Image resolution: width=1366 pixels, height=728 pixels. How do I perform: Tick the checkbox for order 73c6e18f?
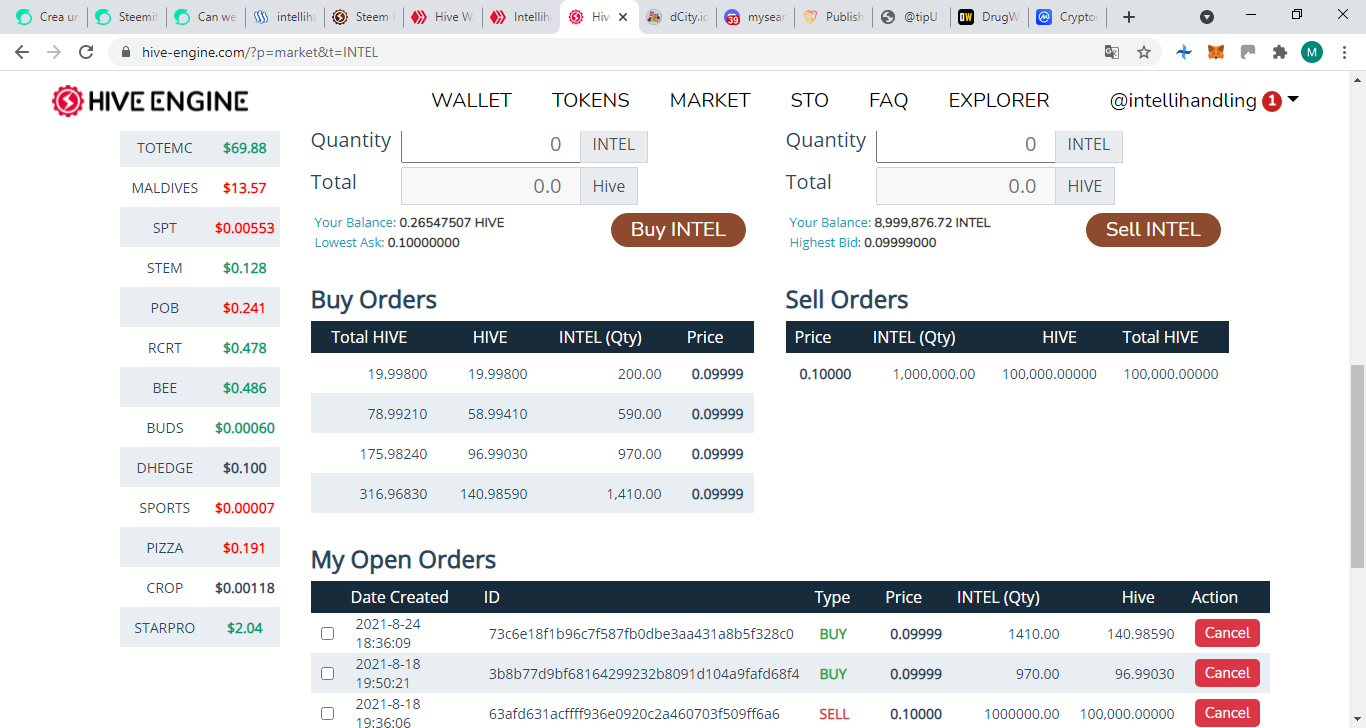[x=327, y=633]
